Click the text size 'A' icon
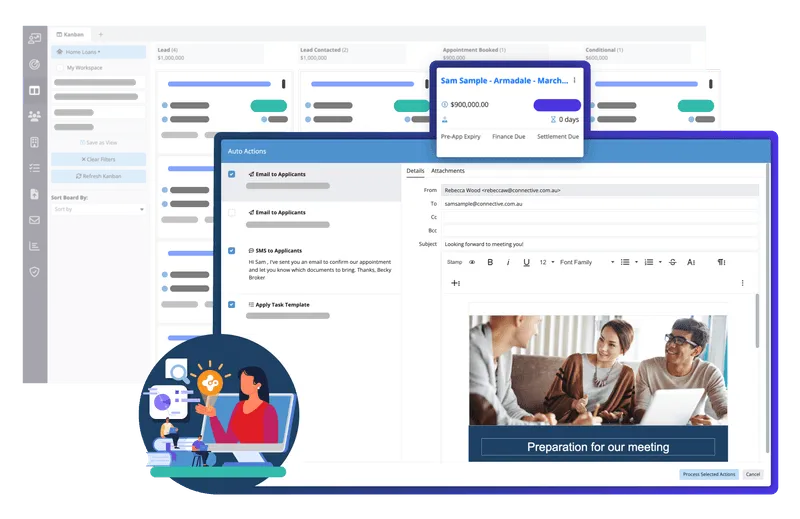The image size is (800, 519). (691, 262)
